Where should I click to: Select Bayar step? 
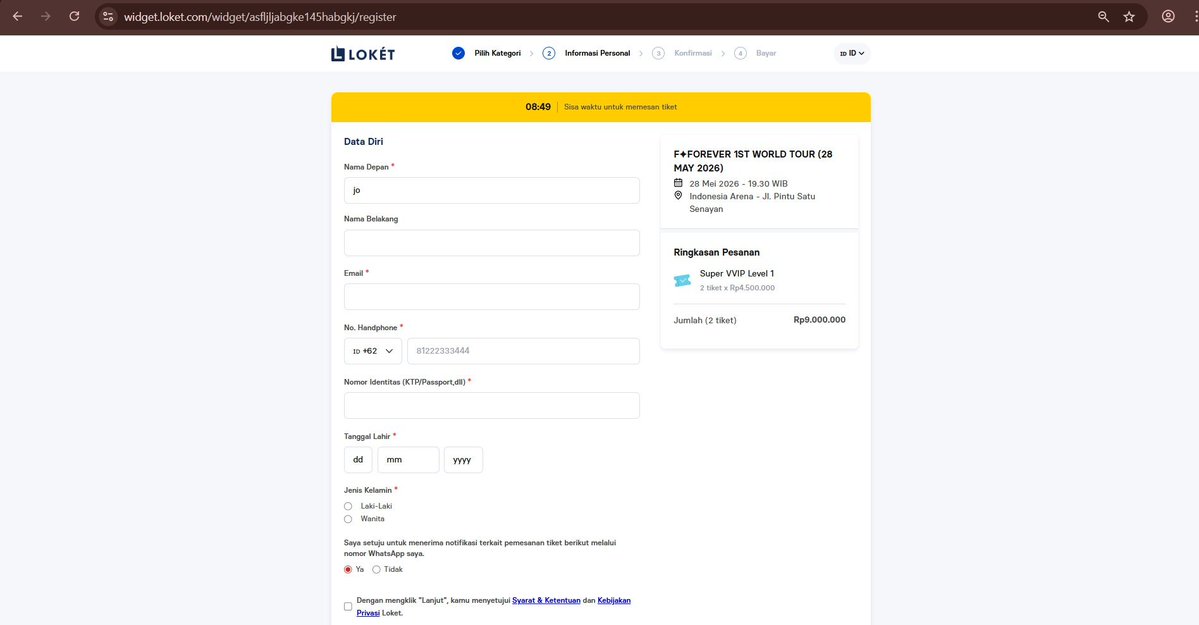(766, 54)
